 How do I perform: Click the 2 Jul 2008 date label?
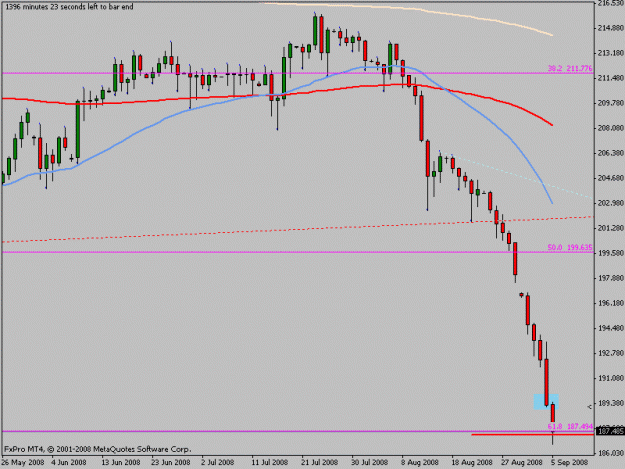[x=217, y=462]
